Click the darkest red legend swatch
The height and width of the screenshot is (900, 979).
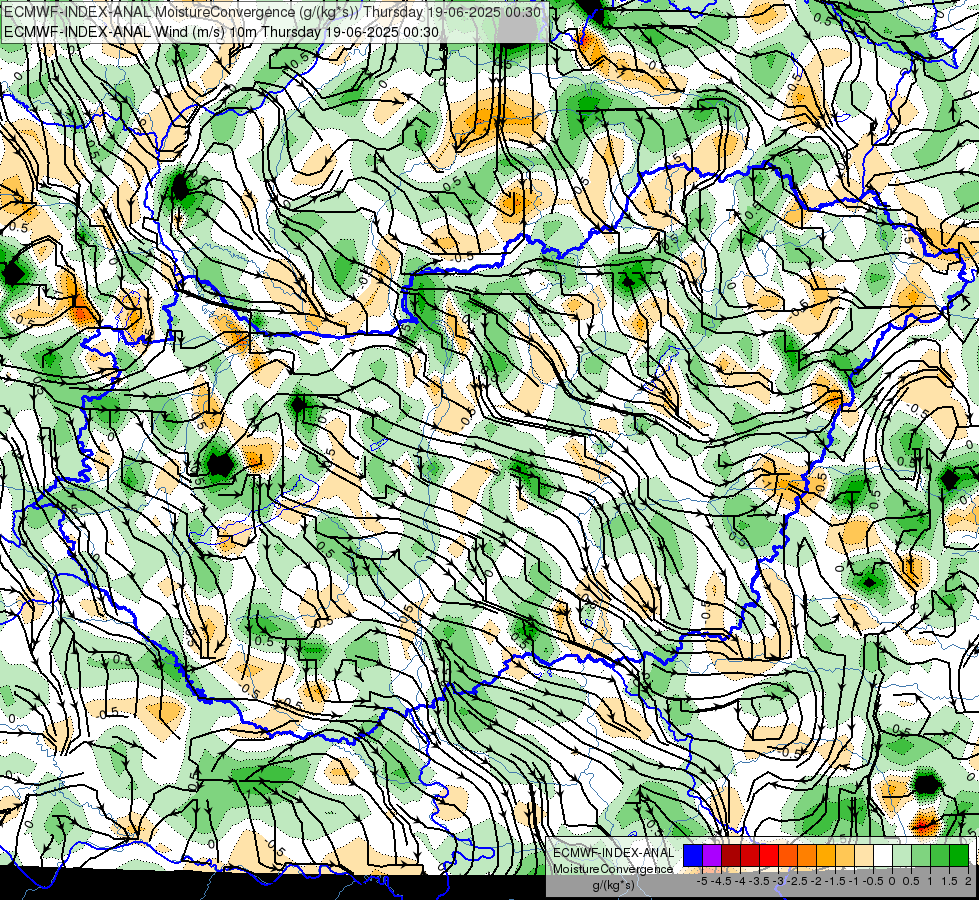coord(731,855)
